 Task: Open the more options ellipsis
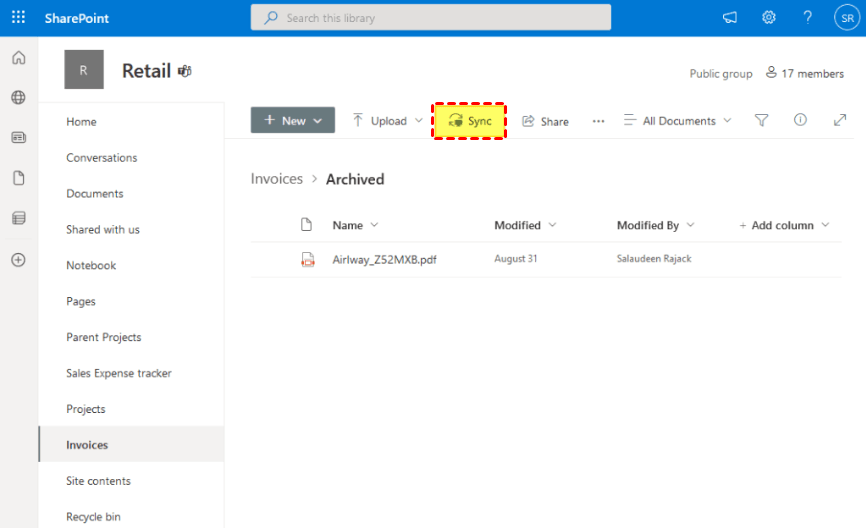click(598, 121)
